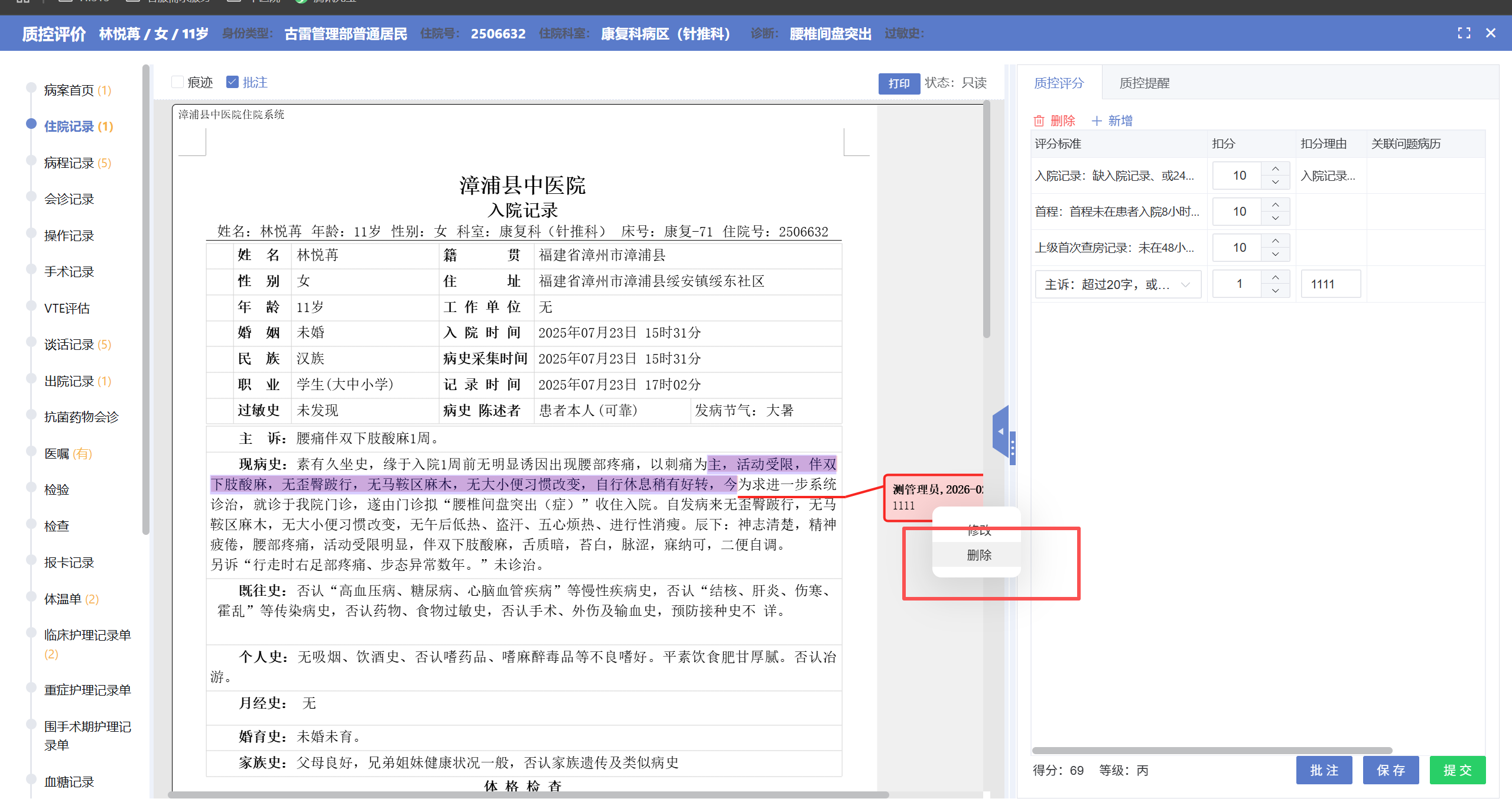Click the fullscreen expand icon in header
Screen dimensions: 1512x805
(1464, 33)
